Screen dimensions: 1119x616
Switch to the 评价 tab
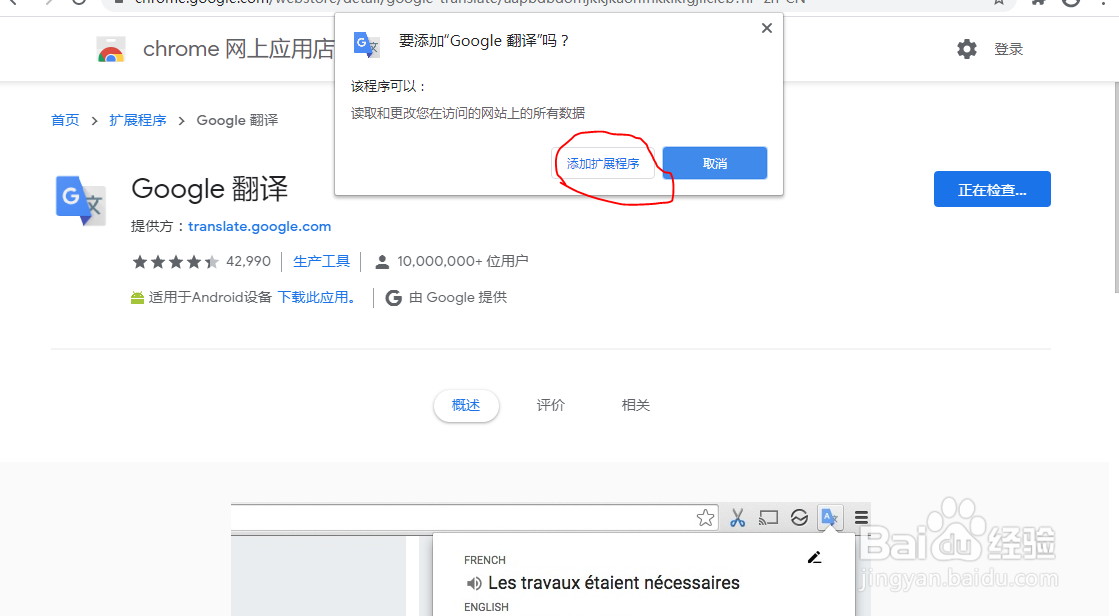coord(550,405)
